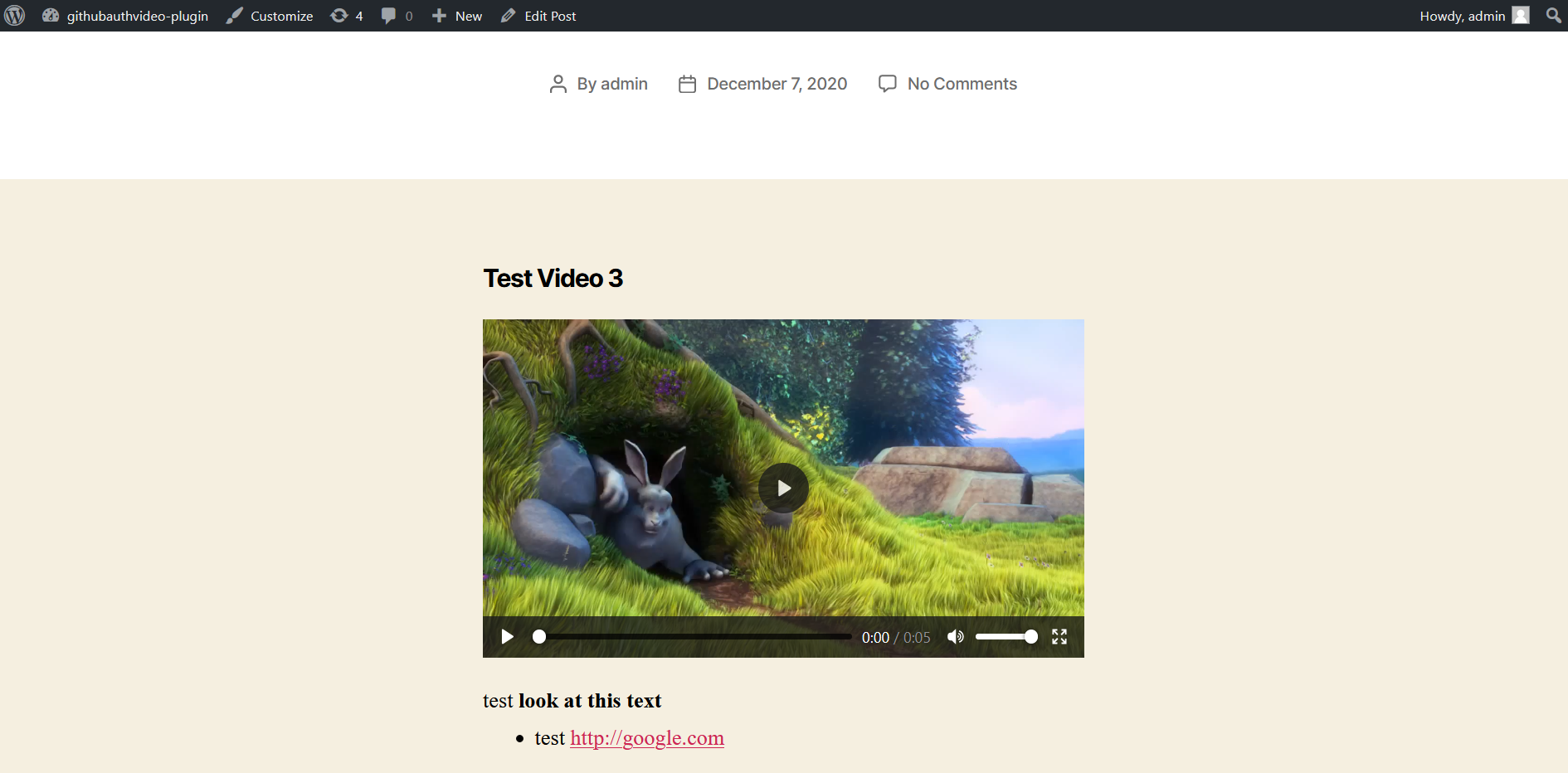
Task: Click the pencil icon next to Edit Post
Action: click(x=509, y=16)
